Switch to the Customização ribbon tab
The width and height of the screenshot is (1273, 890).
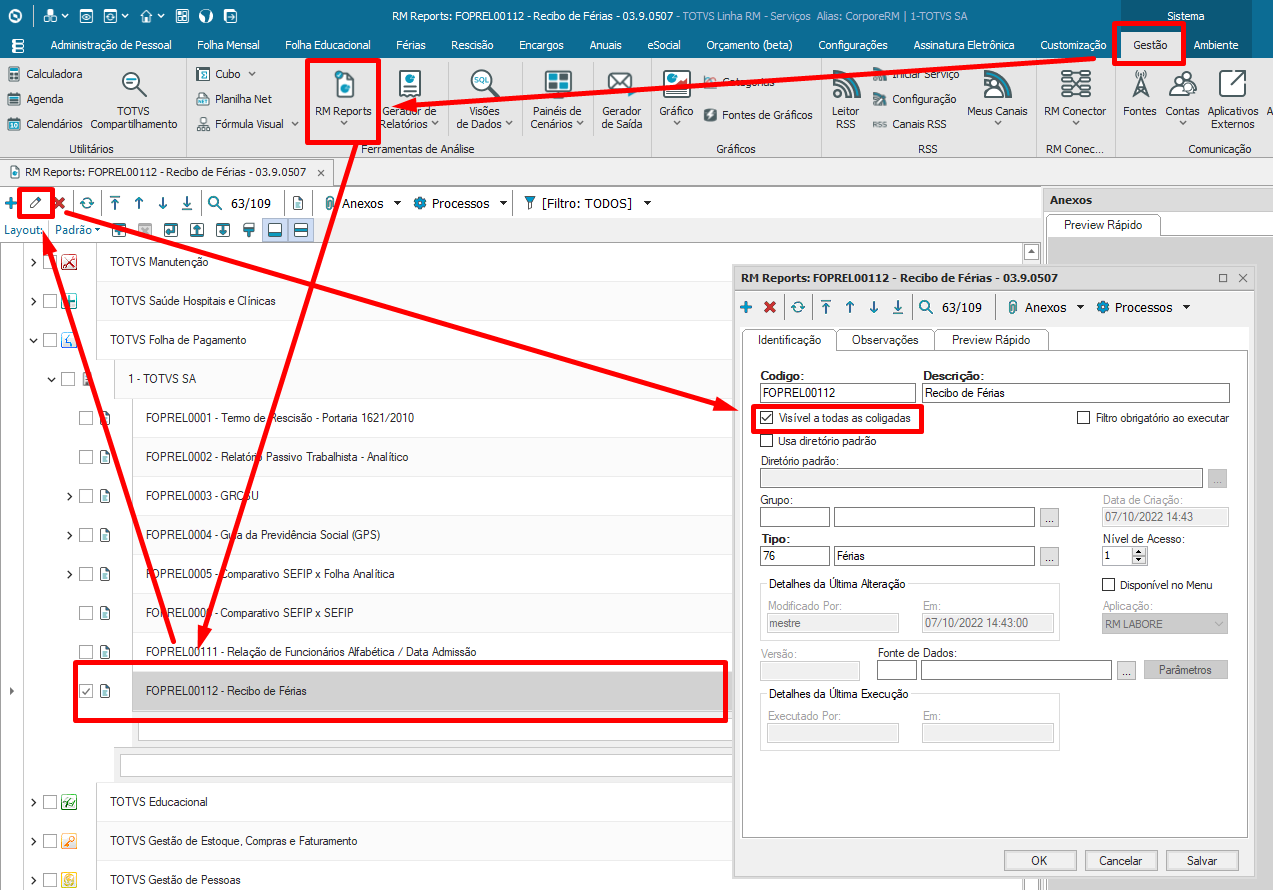click(x=1073, y=45)
